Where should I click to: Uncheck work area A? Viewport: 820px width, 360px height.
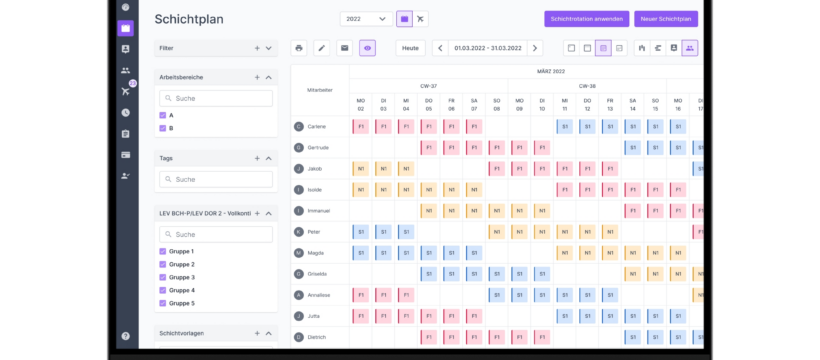click(163, 115)
